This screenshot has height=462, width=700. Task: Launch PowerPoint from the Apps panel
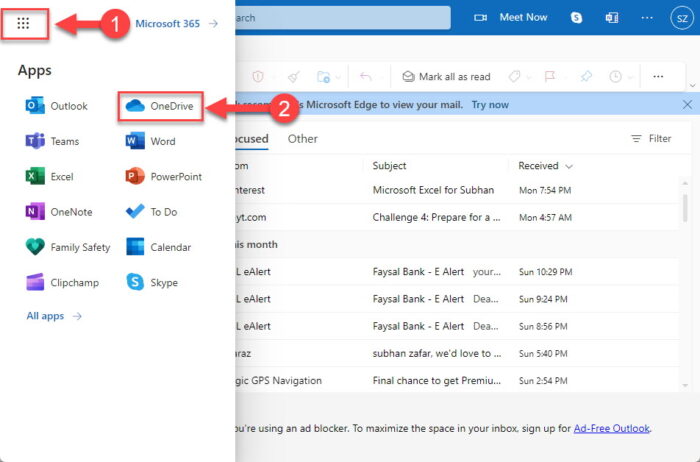tap(164, 176)
